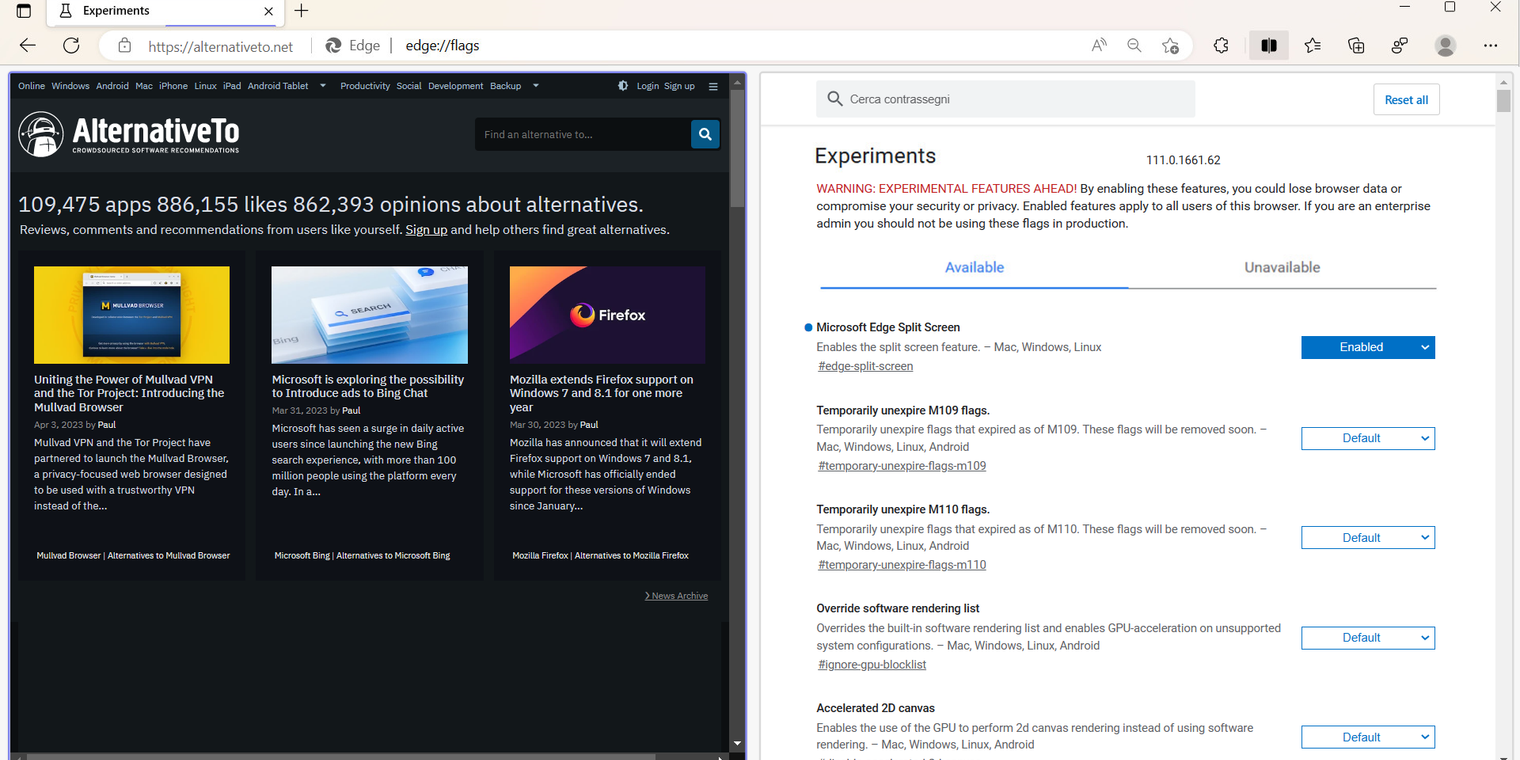Click the AlternativeTo blue search button
This screenshot has width=1520, height=760.
click(705, 134)
